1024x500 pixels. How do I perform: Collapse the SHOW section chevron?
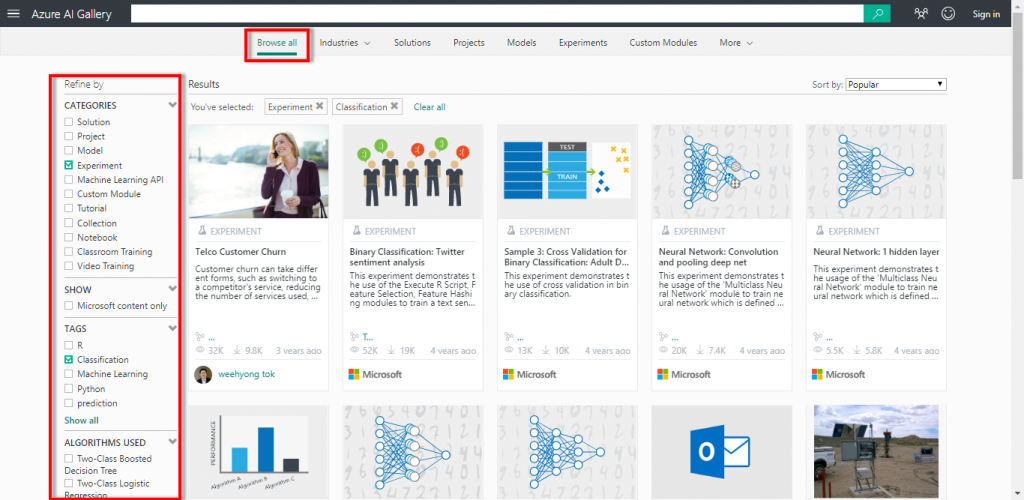coord(172,289)
